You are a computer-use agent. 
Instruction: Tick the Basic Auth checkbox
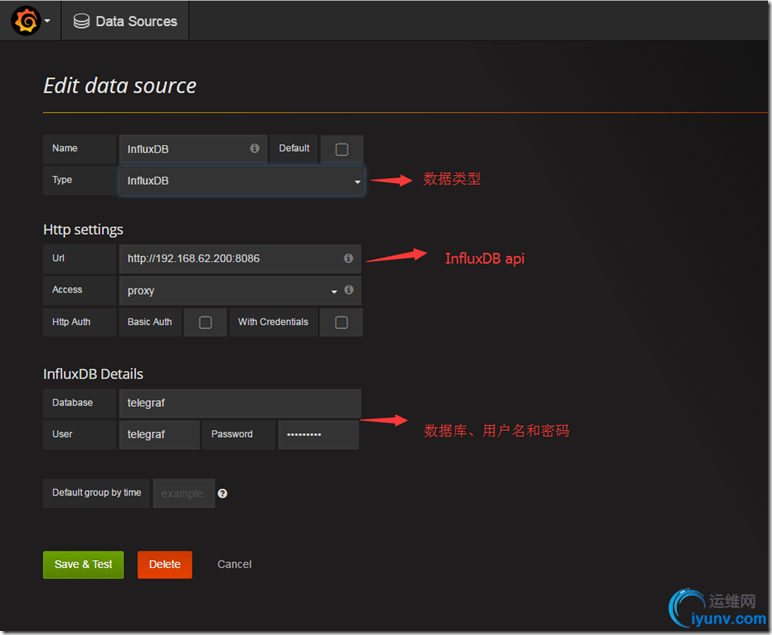click(205, 322)
